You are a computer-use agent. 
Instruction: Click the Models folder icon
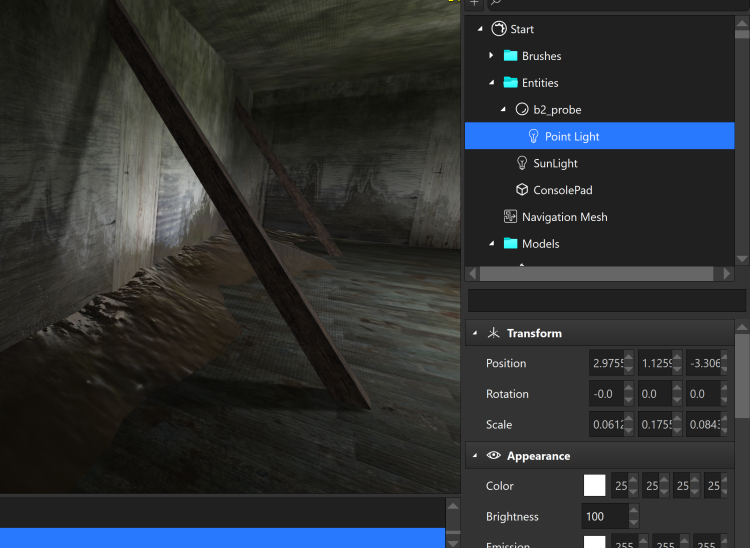click(x=510, y=244)
